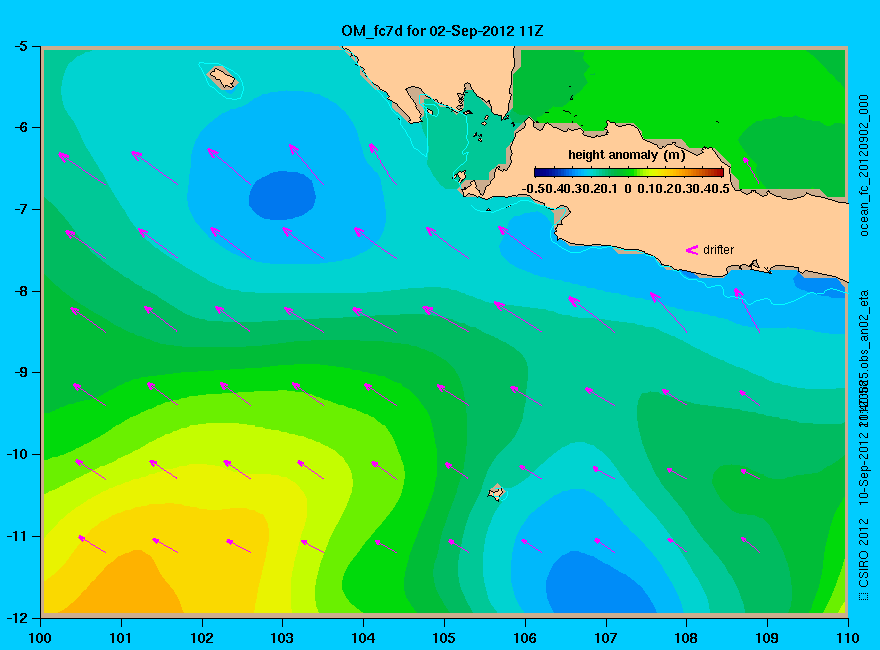Click the "CSIRO 2012" vertical credit text
Image resolution: width=880 pixels, height=650 pixels.
tap(864, 554)
